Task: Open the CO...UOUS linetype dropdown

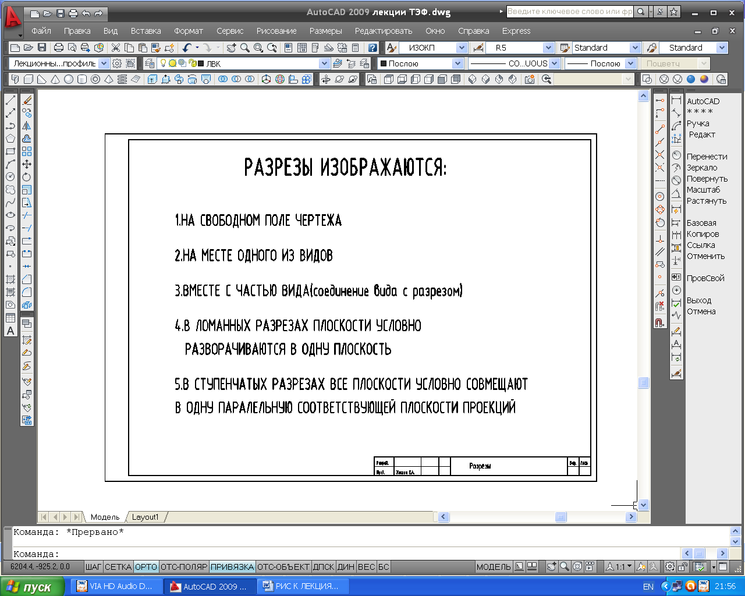Action: (x=554, y=63)
